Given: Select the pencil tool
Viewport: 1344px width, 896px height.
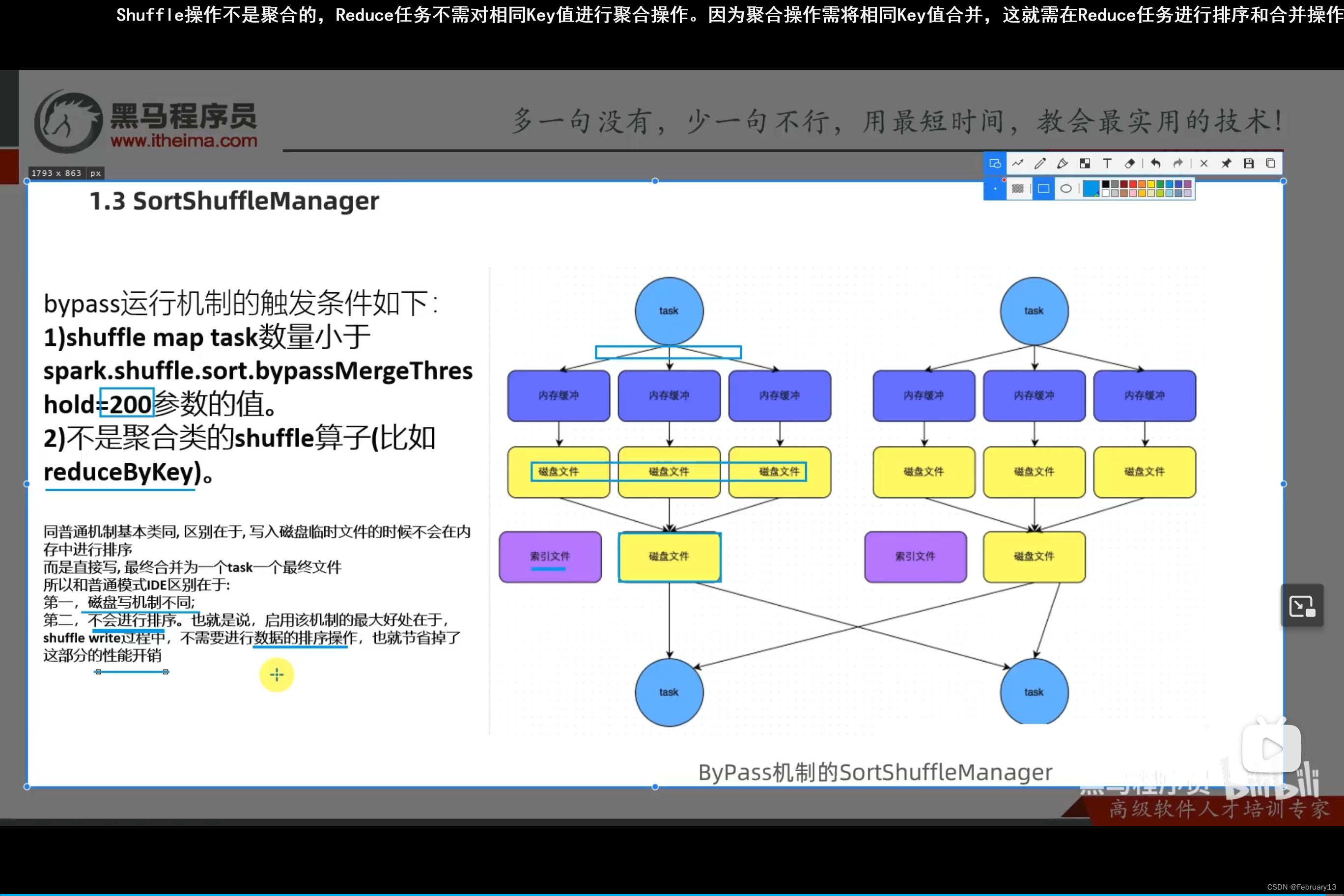Looking at the screenshot, I should click(x=1040, y=164).
